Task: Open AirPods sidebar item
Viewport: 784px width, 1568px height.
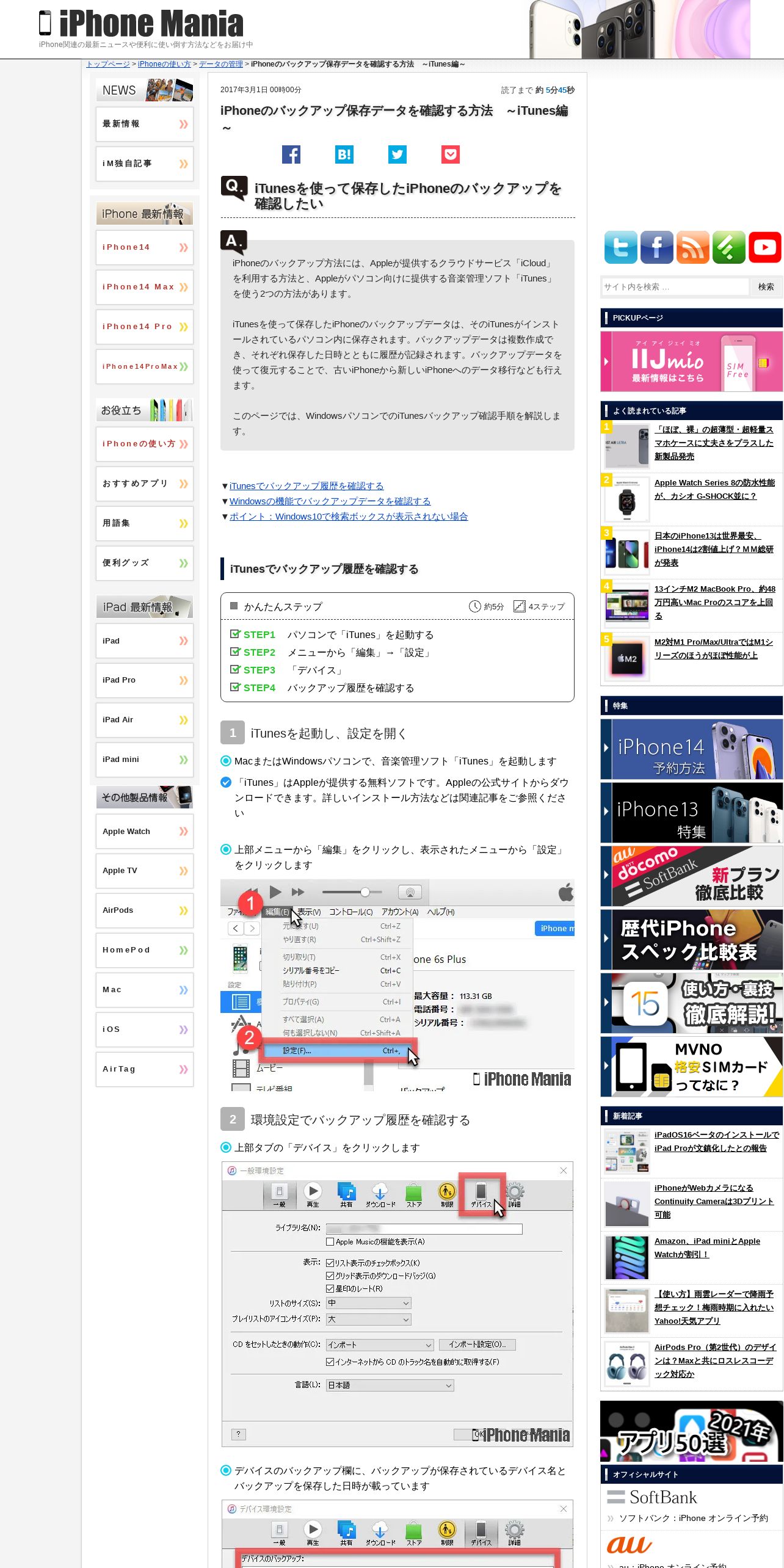Action: tap(145, 910)
